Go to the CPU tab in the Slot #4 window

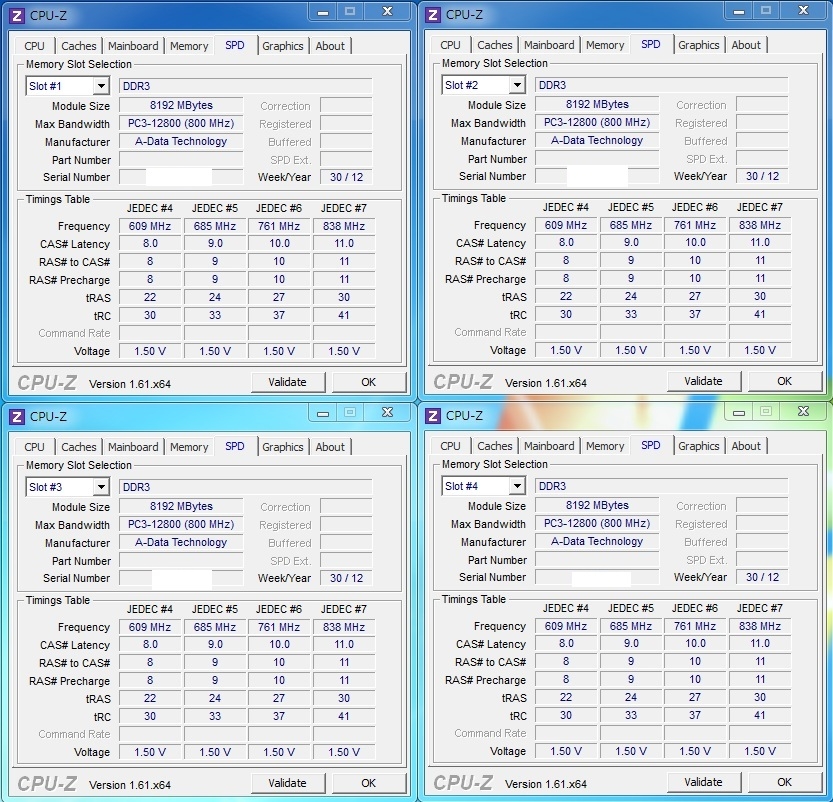[x=451, y=446]
